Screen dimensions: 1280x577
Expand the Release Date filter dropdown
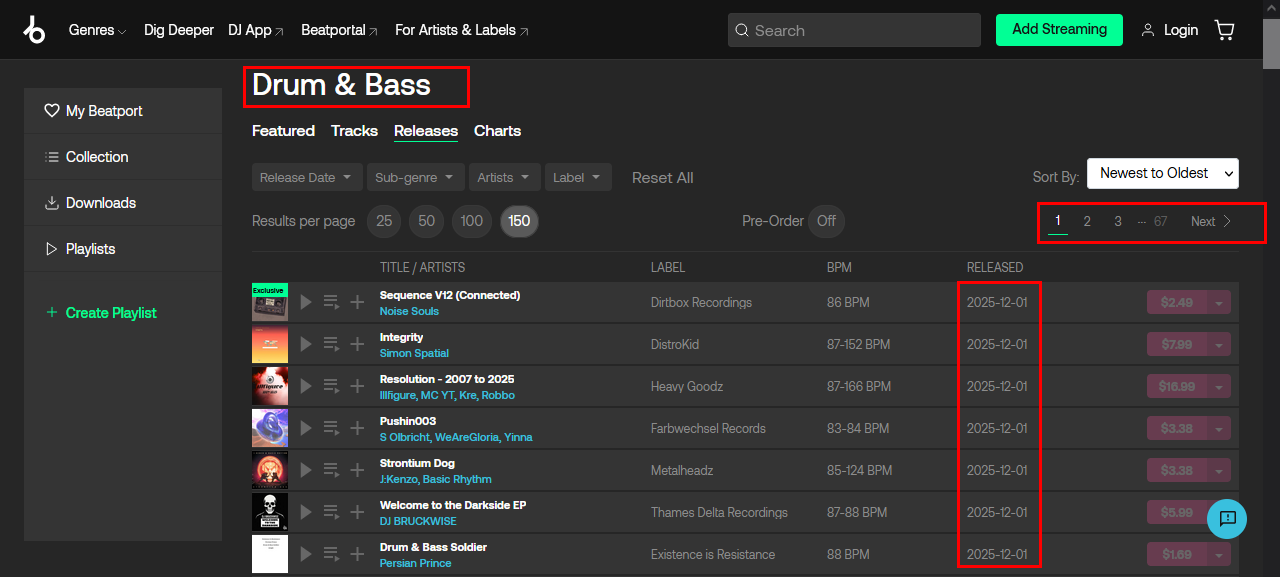pyautogui.click(x=306, y=177)
